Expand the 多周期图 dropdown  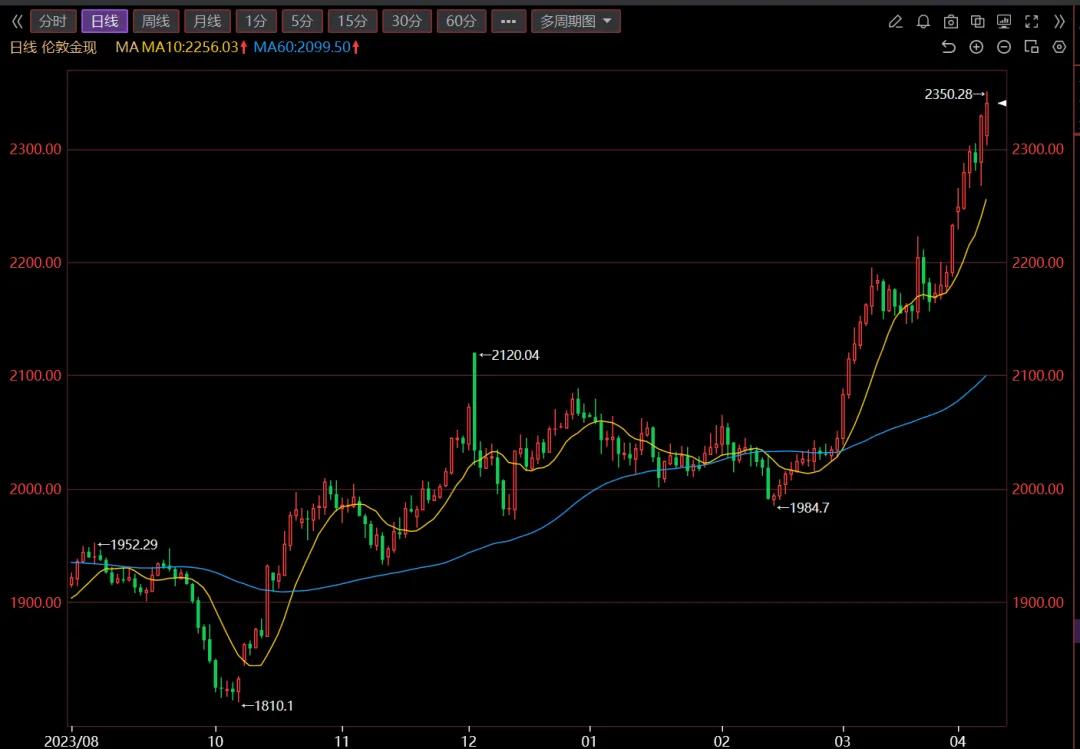[576, 21]
